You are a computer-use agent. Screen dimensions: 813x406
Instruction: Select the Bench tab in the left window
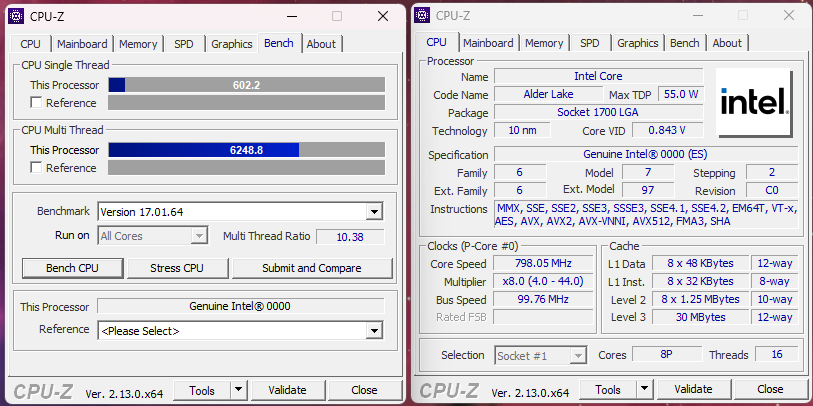pyautogui.click(x=279, y=43)
